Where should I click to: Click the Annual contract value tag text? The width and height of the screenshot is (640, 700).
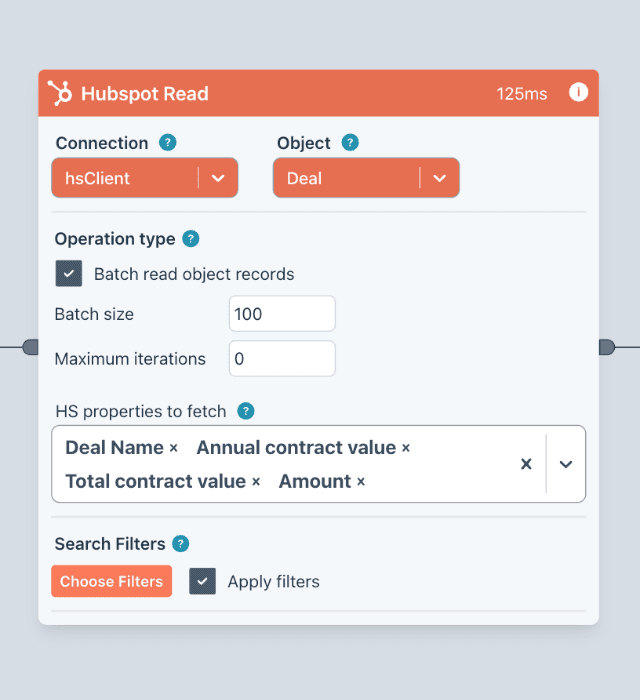tap(296, 448)
